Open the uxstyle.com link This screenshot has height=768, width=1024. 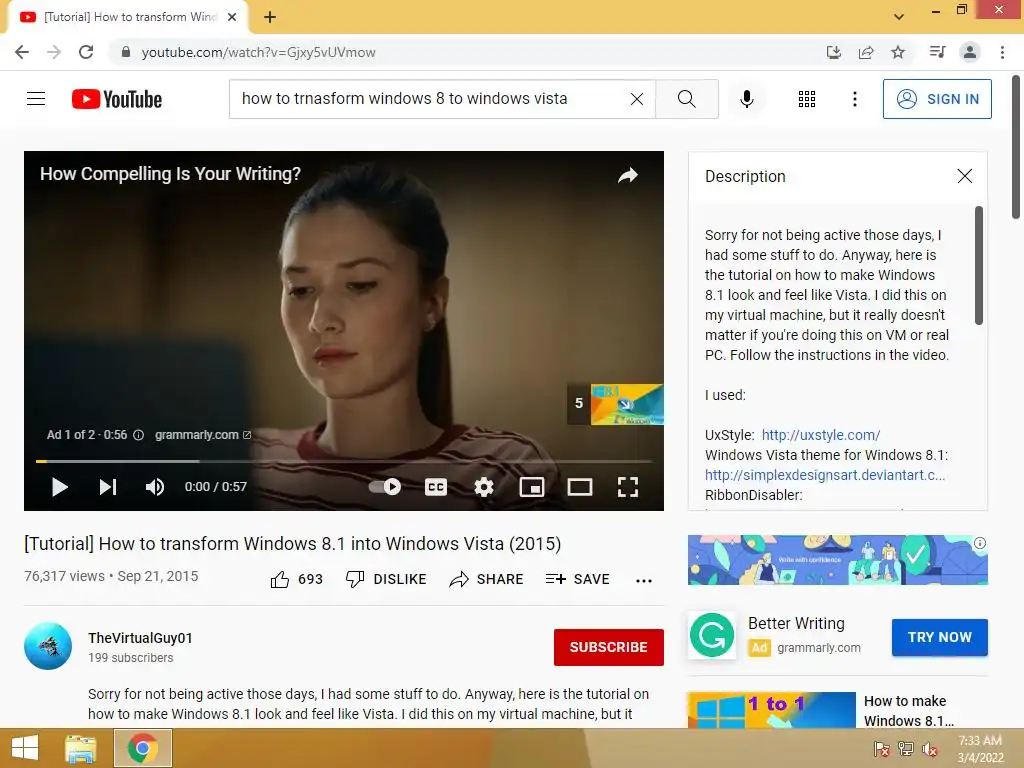pyautogui.click(x=820, y=435)
